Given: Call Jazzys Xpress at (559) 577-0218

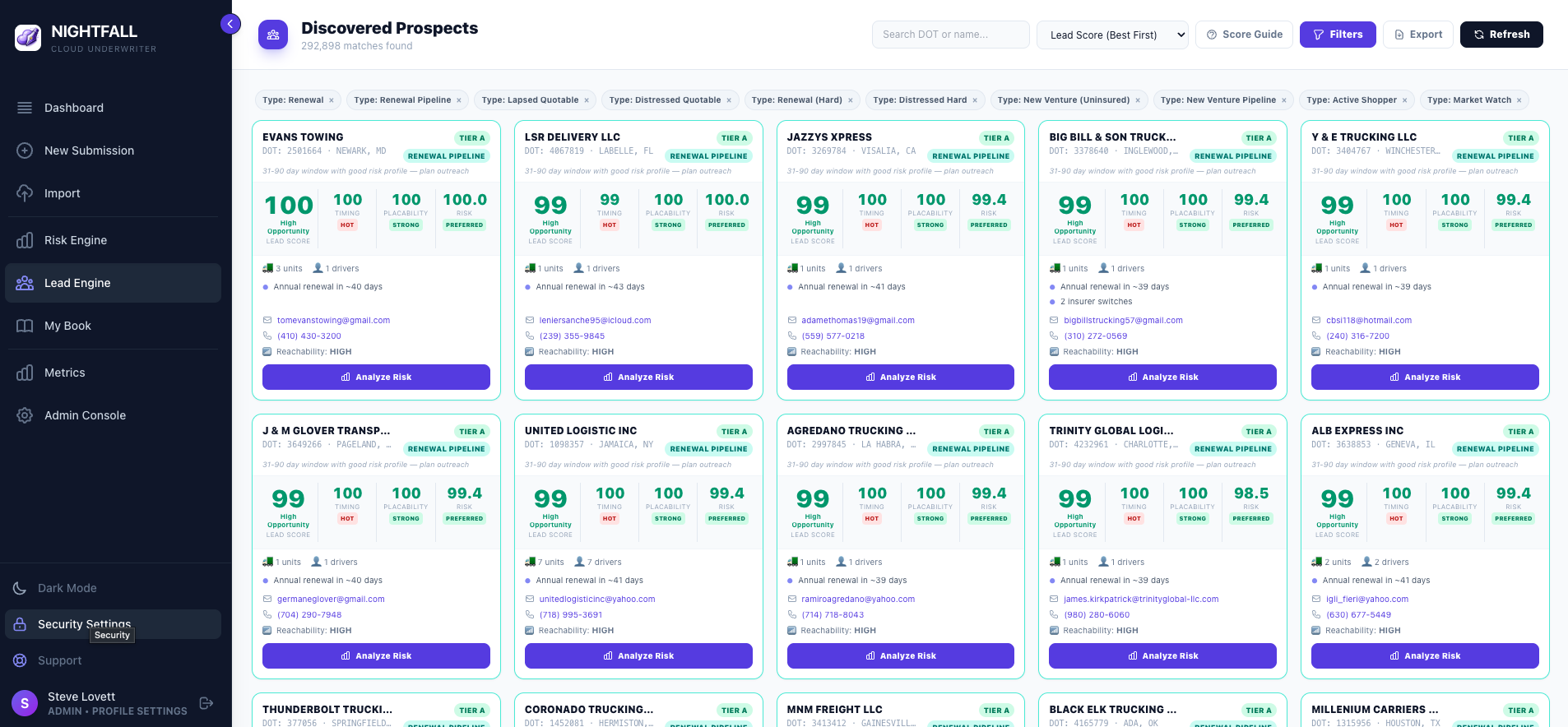Looking at the screenshot, I should tap(833, 336).
